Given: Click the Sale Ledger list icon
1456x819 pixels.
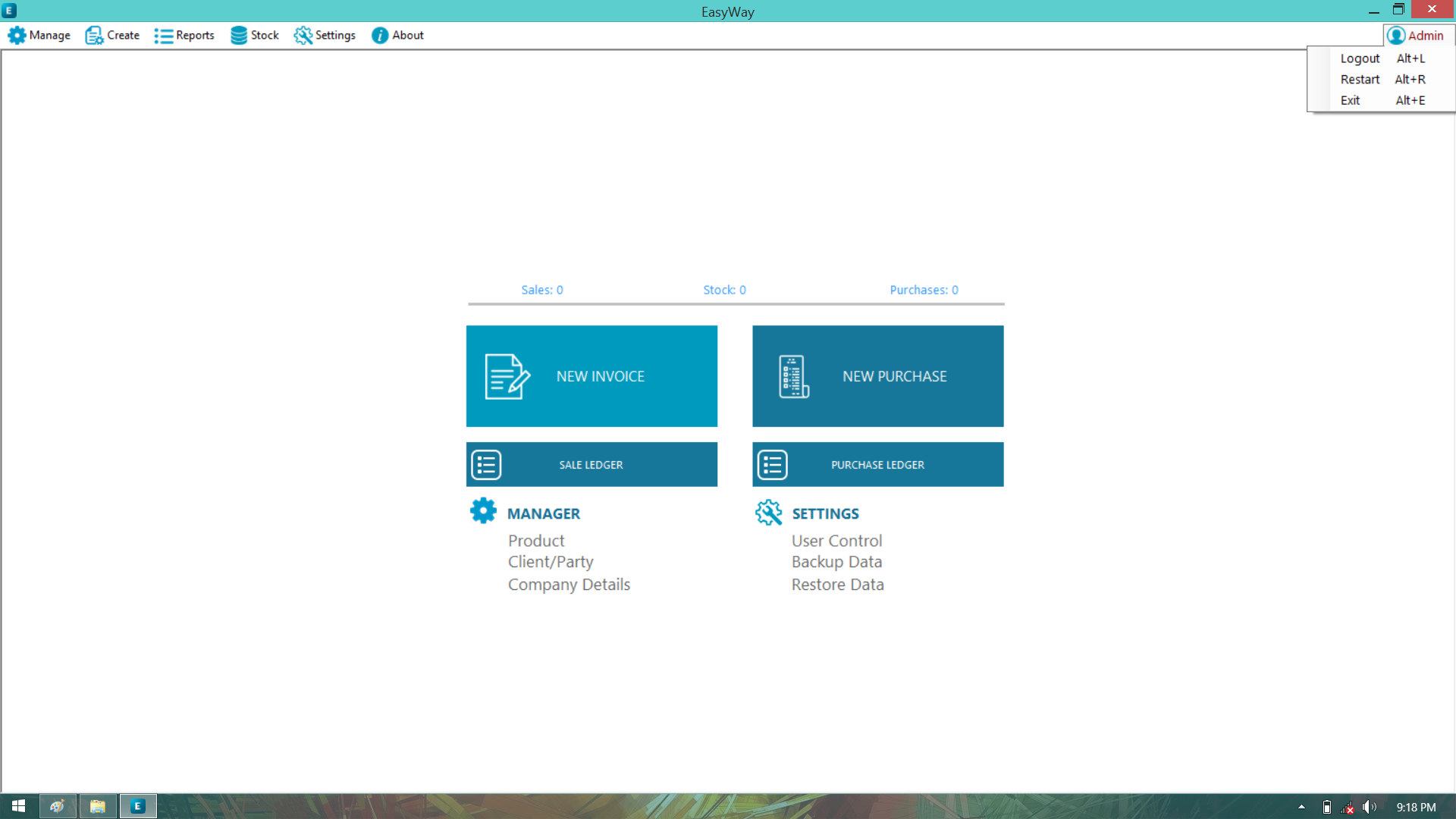Looking at the screenshot, I should click(486, 465).
